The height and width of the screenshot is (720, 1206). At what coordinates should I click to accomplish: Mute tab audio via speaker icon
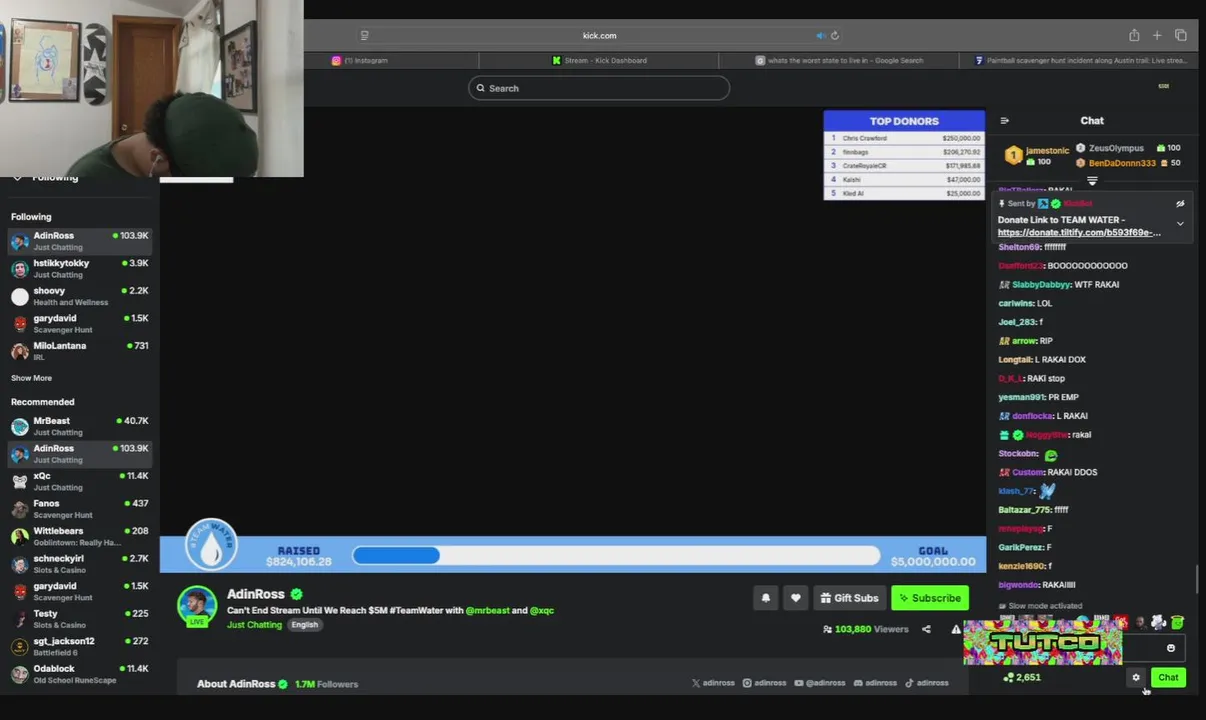coord(820,35)
